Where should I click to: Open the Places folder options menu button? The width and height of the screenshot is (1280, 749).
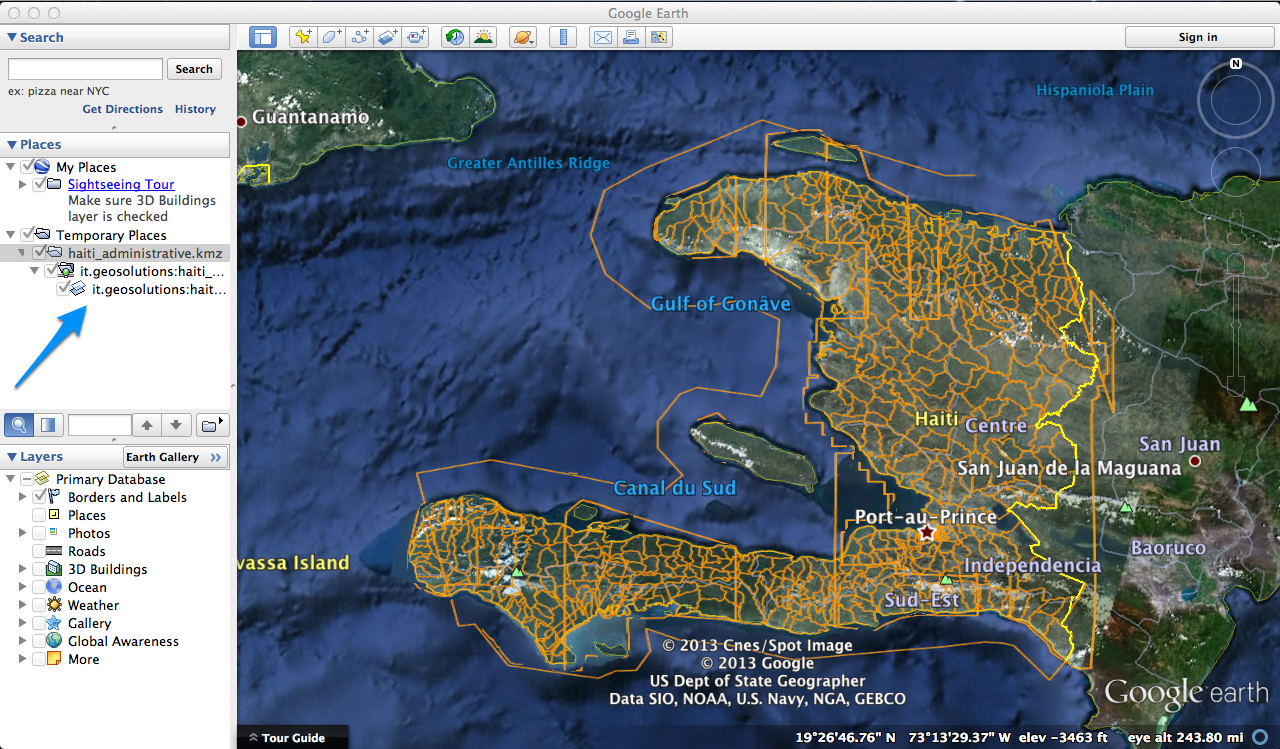pos(213,425)
